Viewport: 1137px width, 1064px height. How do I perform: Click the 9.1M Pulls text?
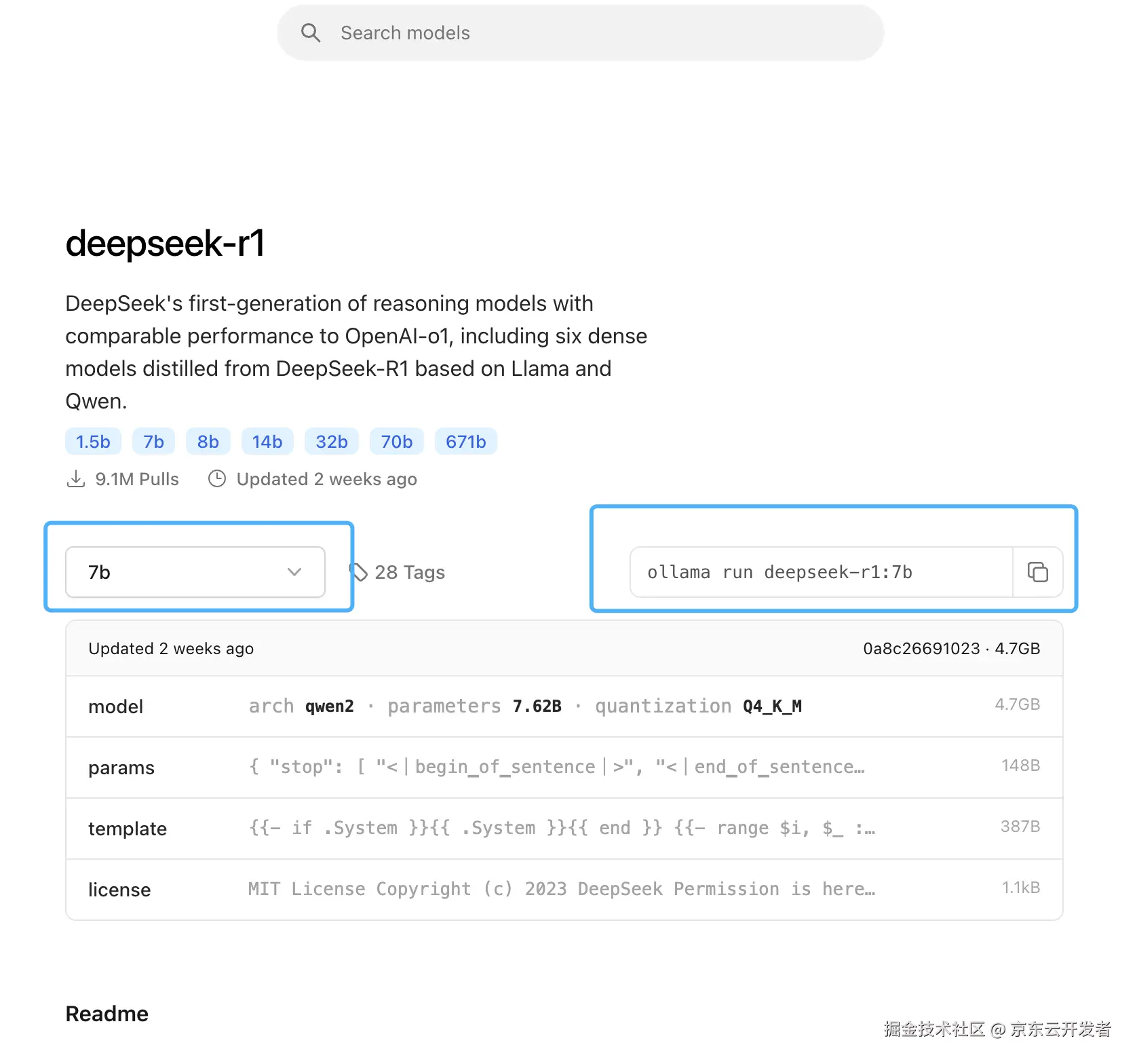(x=137, y=479)
